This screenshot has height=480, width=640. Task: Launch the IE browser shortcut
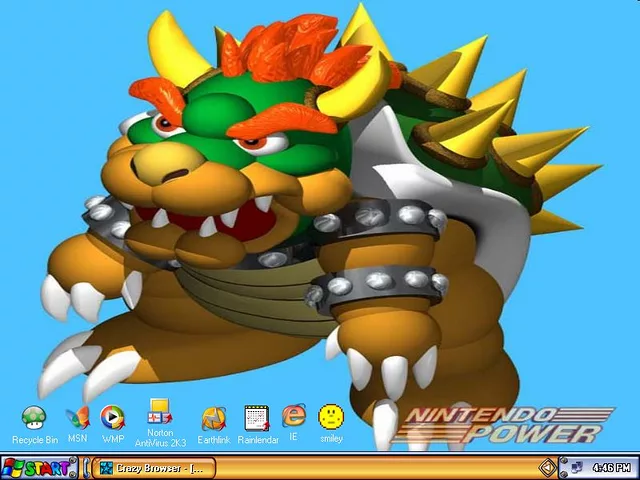click(293, 416)
